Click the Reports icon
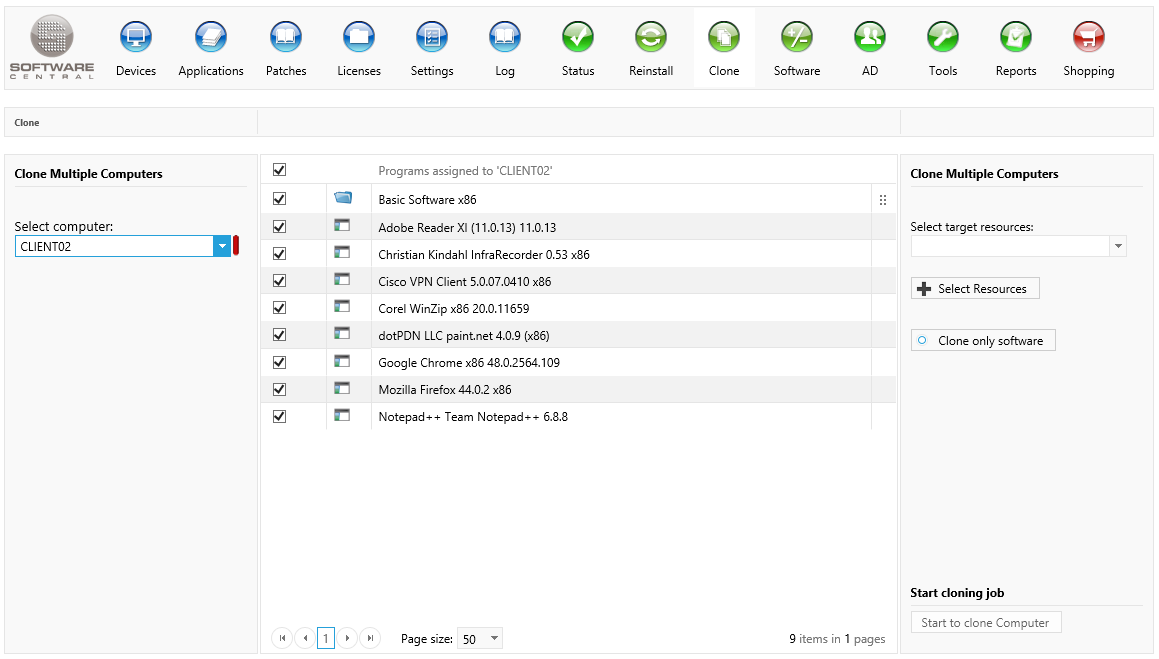1159x659 pixels. [1016, 38]
